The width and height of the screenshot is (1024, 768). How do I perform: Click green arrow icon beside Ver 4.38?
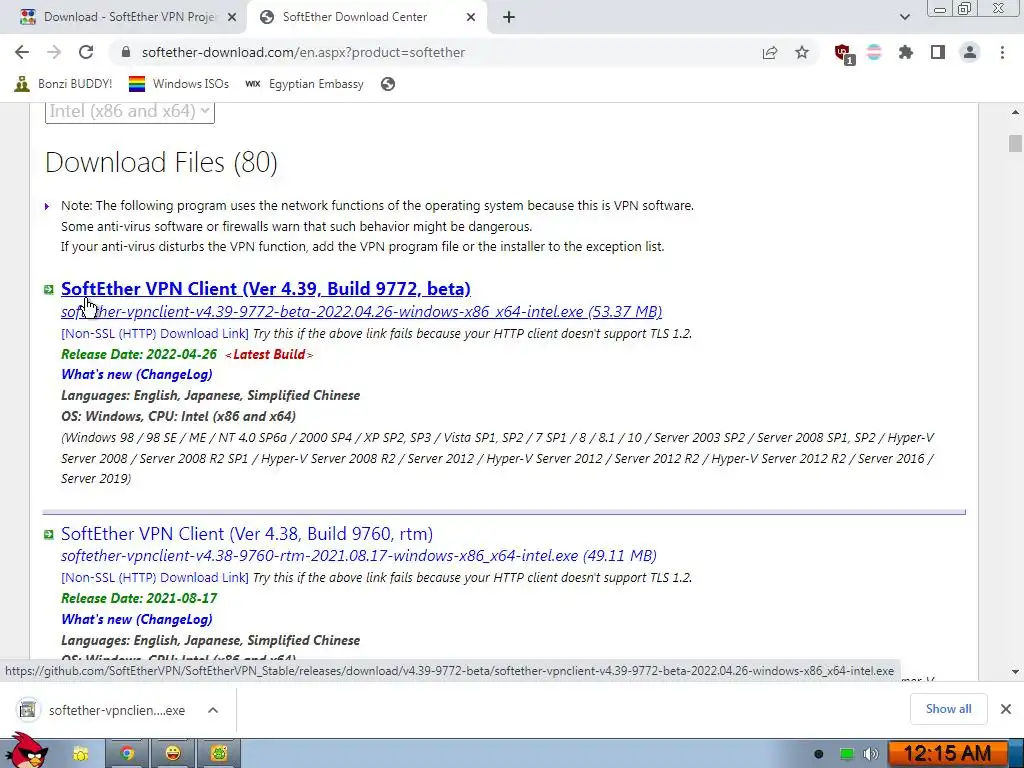click(49, 535)
